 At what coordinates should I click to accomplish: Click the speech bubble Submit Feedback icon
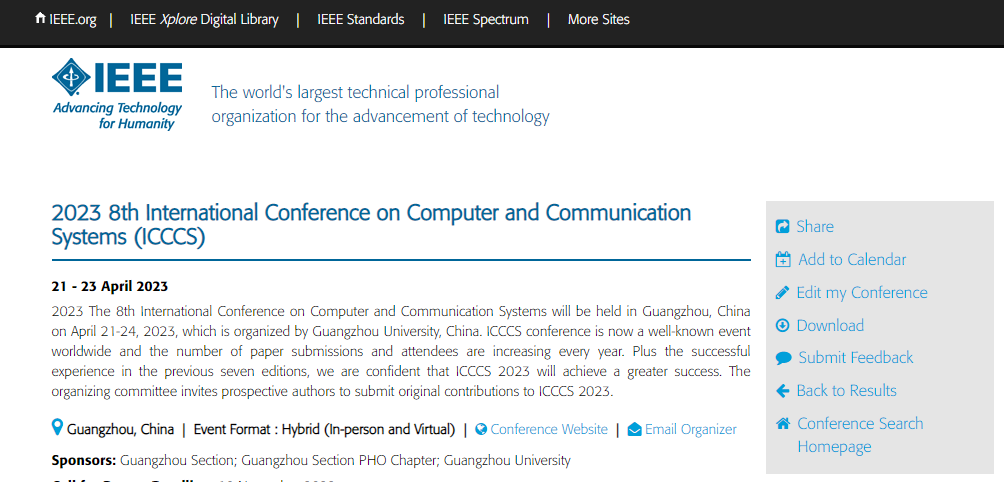click(x=783, y=358)
